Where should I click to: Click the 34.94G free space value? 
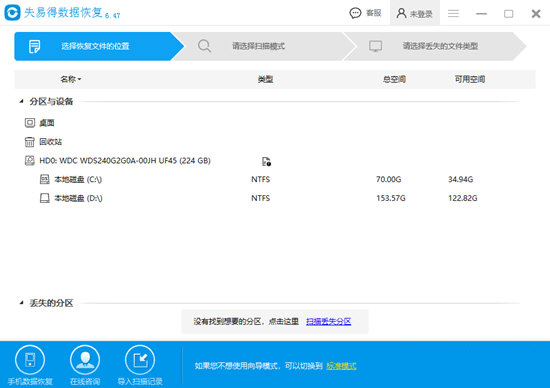click(x=461, y=180)
